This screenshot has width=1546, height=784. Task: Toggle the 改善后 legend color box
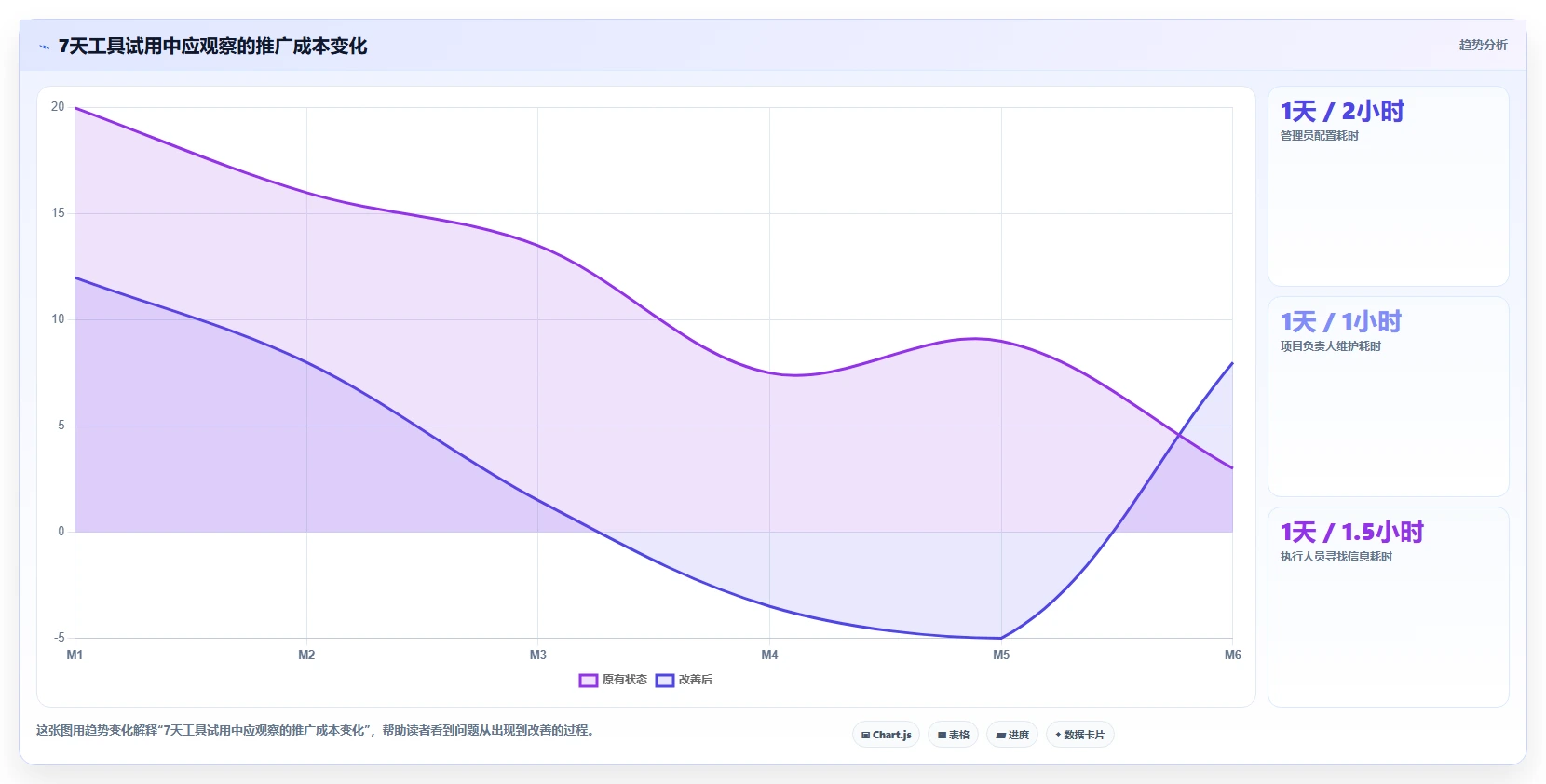click(664, 681)
